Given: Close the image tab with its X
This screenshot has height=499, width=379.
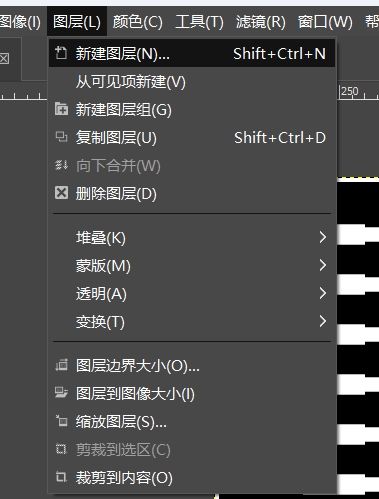Looking at the screenshot, I should (x=4, y=59).
